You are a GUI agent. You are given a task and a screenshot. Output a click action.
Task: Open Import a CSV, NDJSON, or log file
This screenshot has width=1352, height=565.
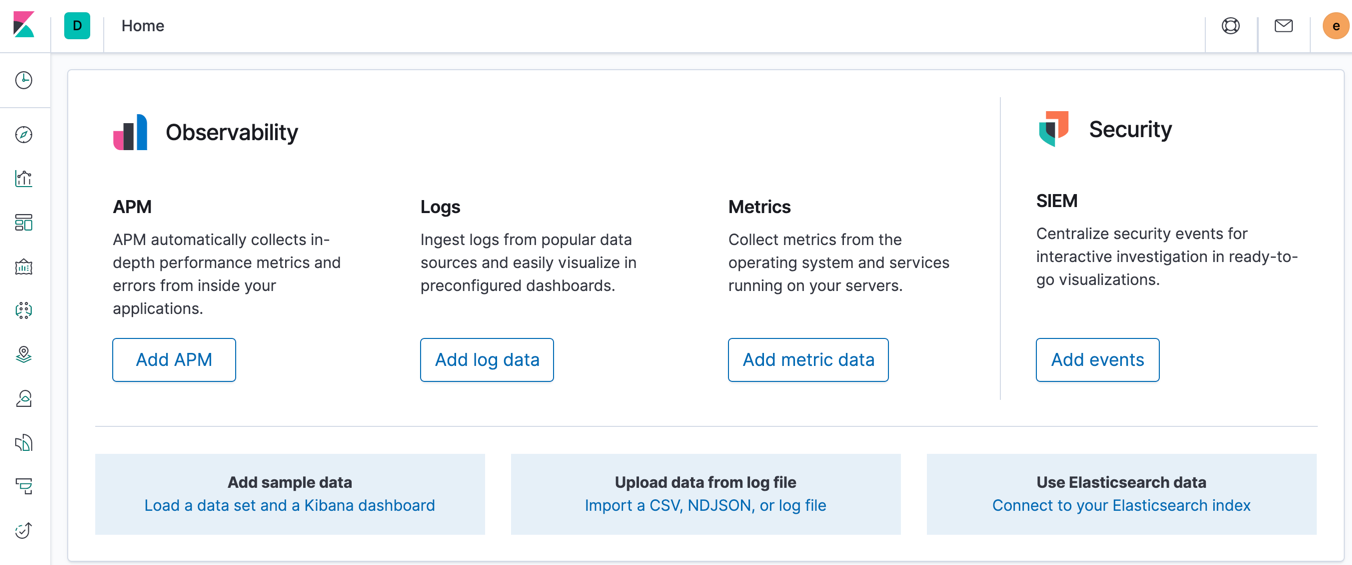(705, 506)
